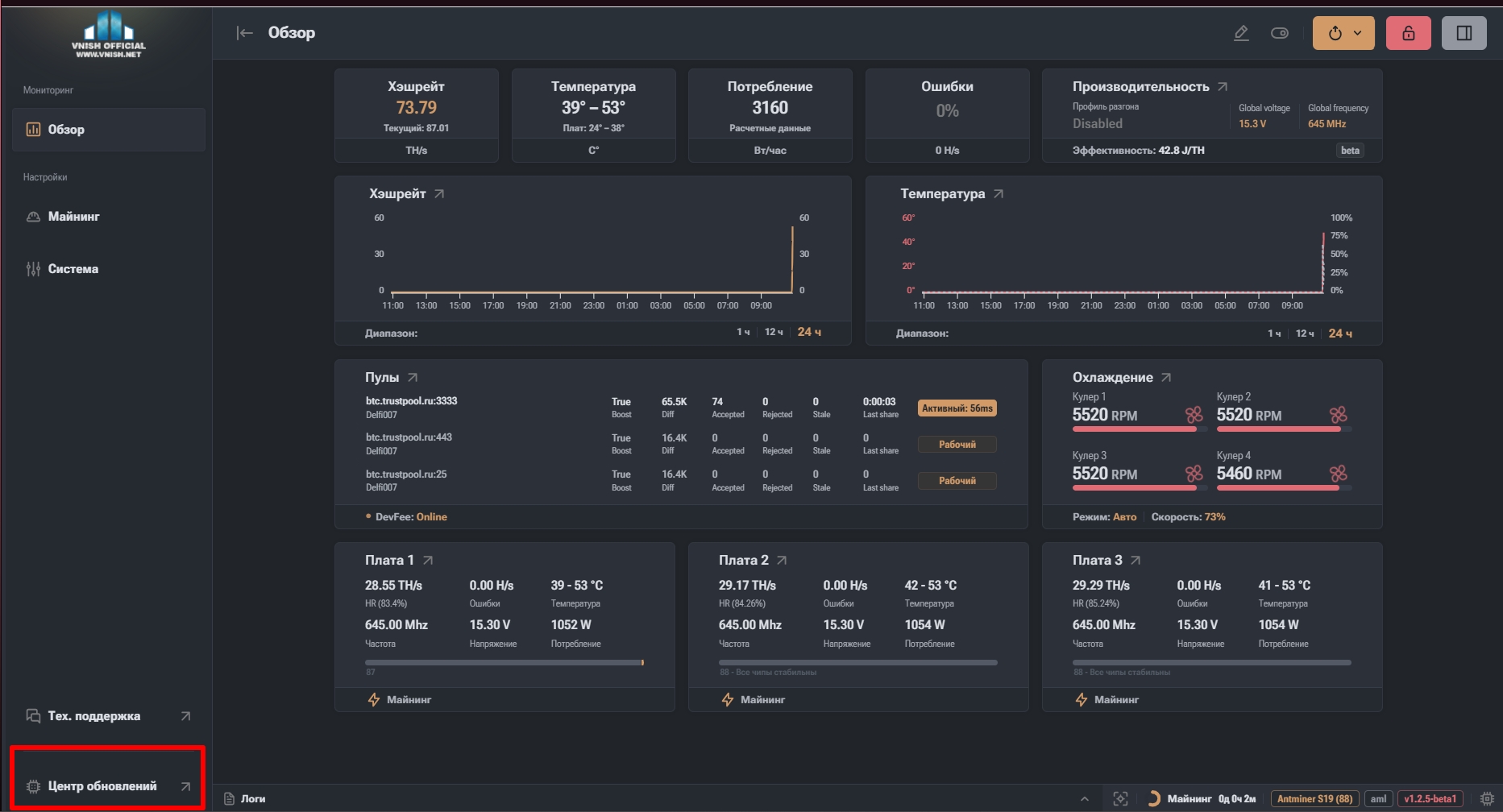Open the Обзор menu item
The image size is (1503, 812).
[109, 130]
